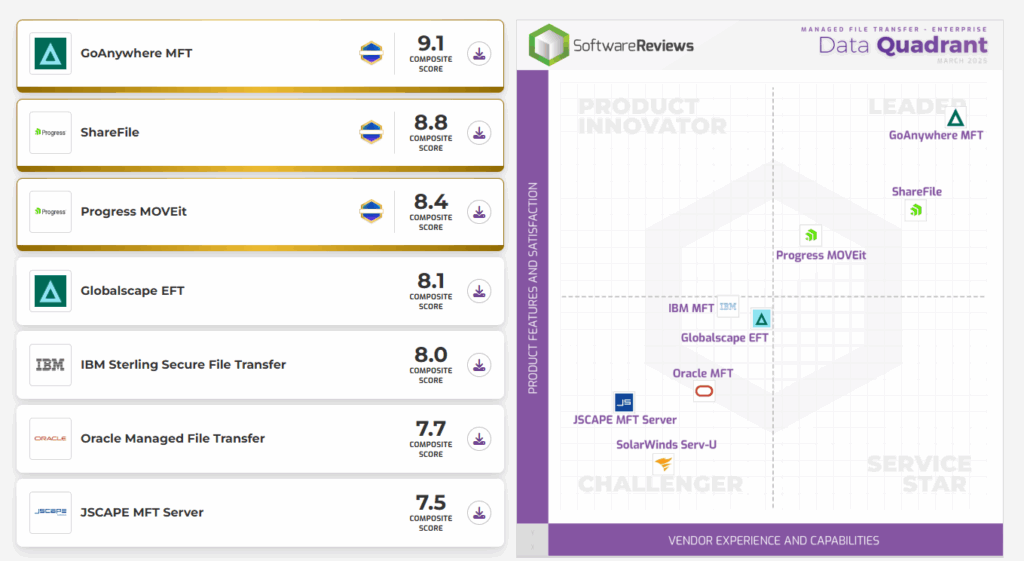Click the IBM logo in the list
1024x561 pixels.
[x=50, y=364]
